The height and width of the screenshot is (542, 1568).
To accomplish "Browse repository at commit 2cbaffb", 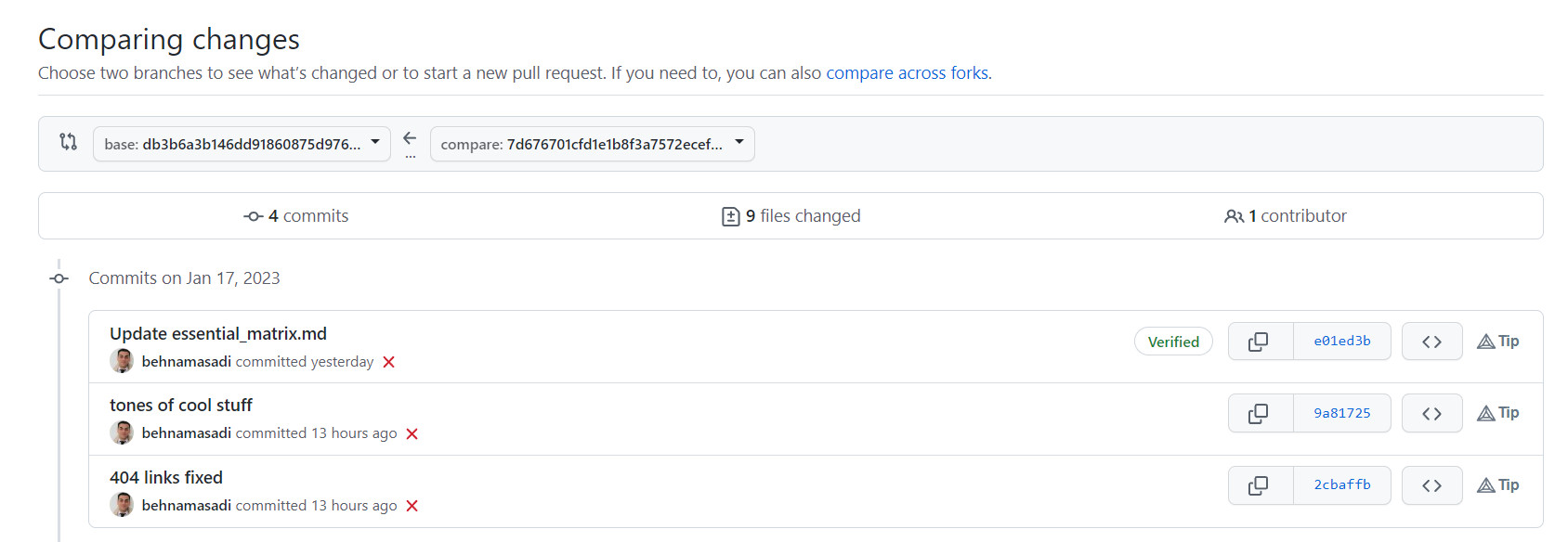I will pyautogui.click(x=1431, y=485).
